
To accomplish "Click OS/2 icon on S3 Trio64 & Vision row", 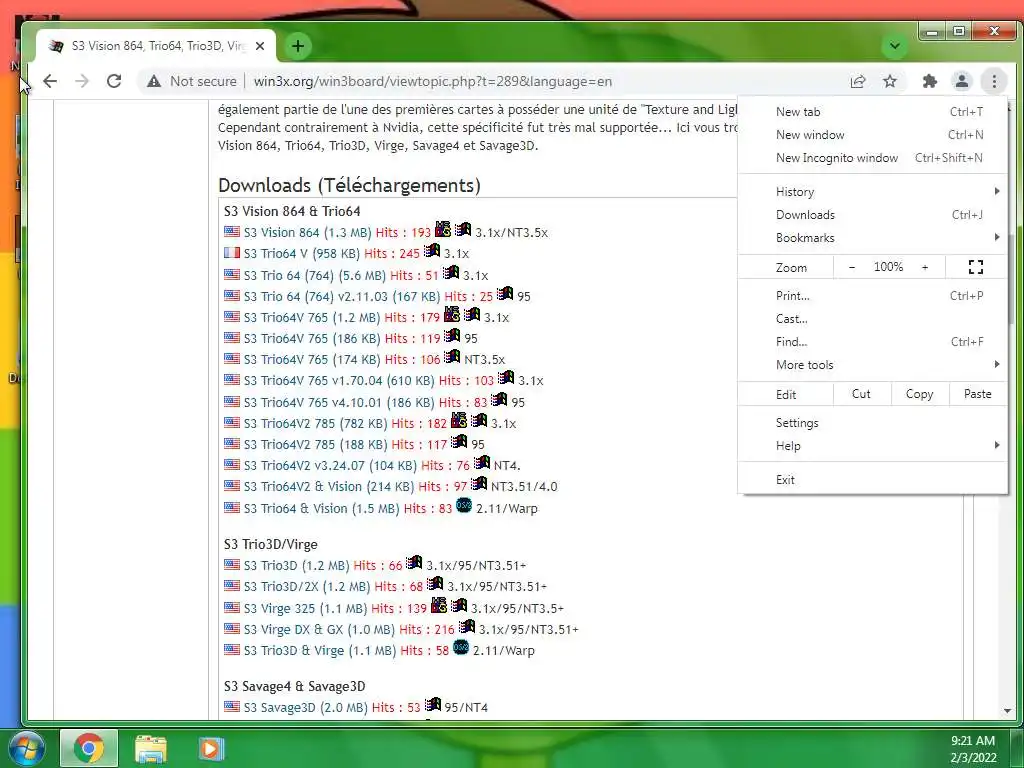I will [464, 505].
